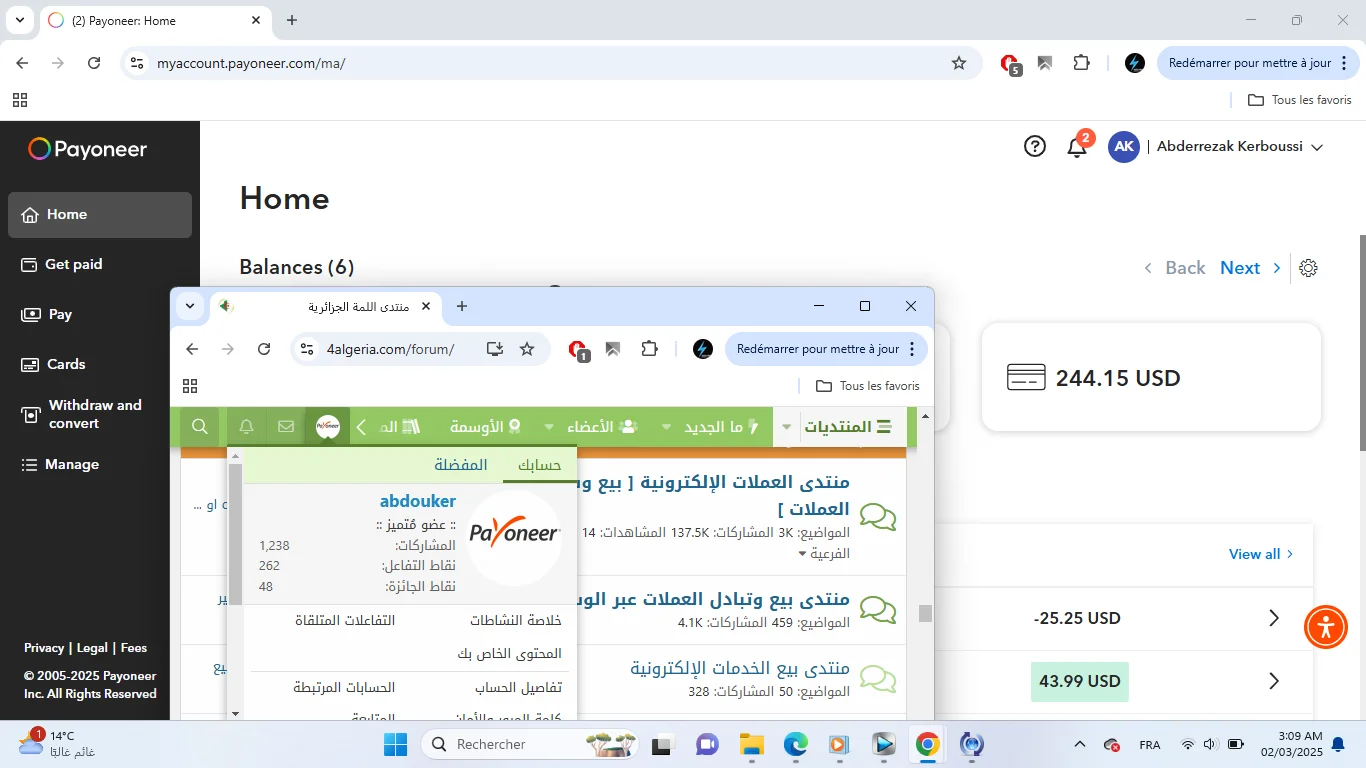Expand the الأعضاء forum menu dropdown
This screenshot has height=768, width=1366.
coord(549,427)
